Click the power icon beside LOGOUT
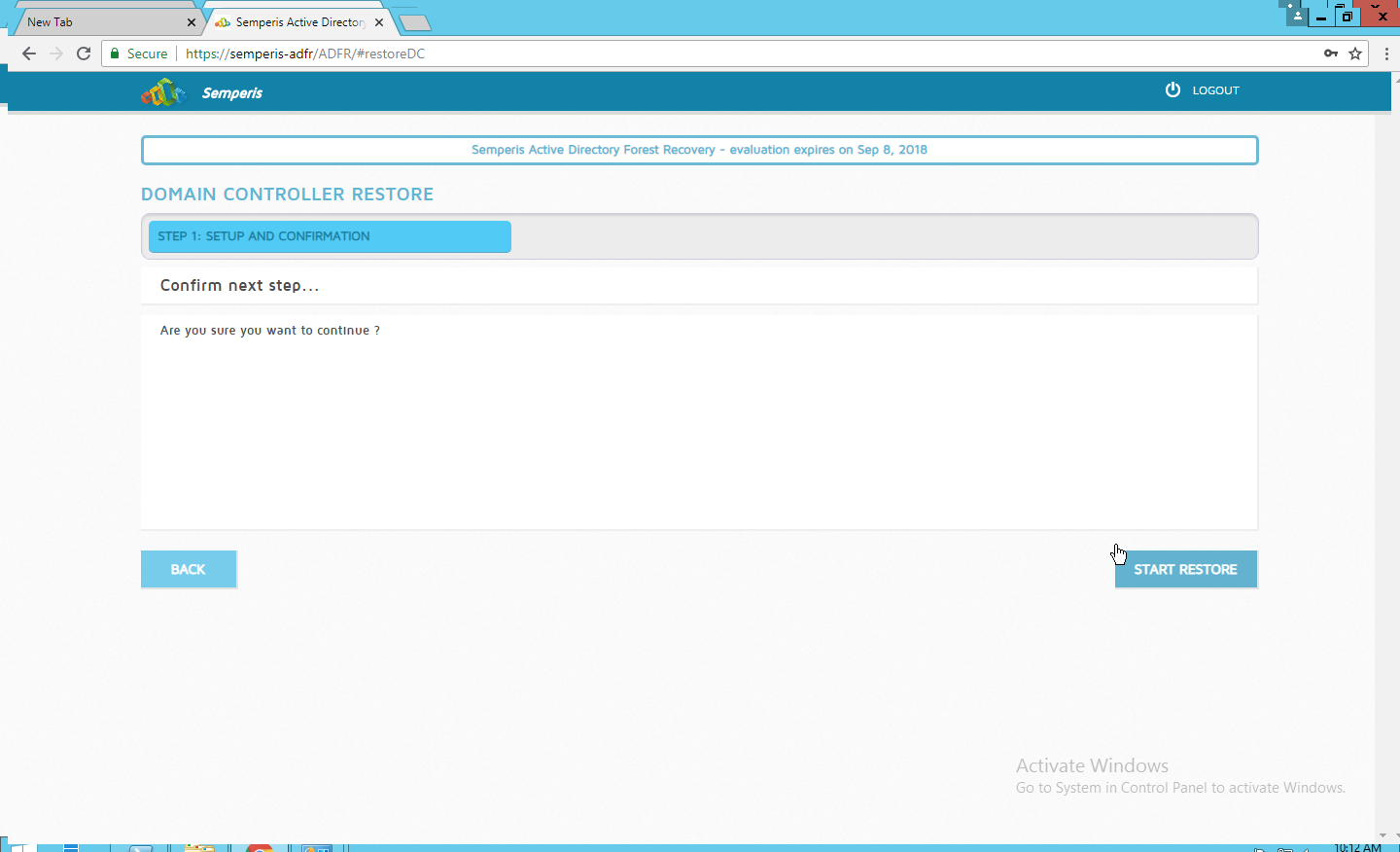 [x=1172, y=89]
